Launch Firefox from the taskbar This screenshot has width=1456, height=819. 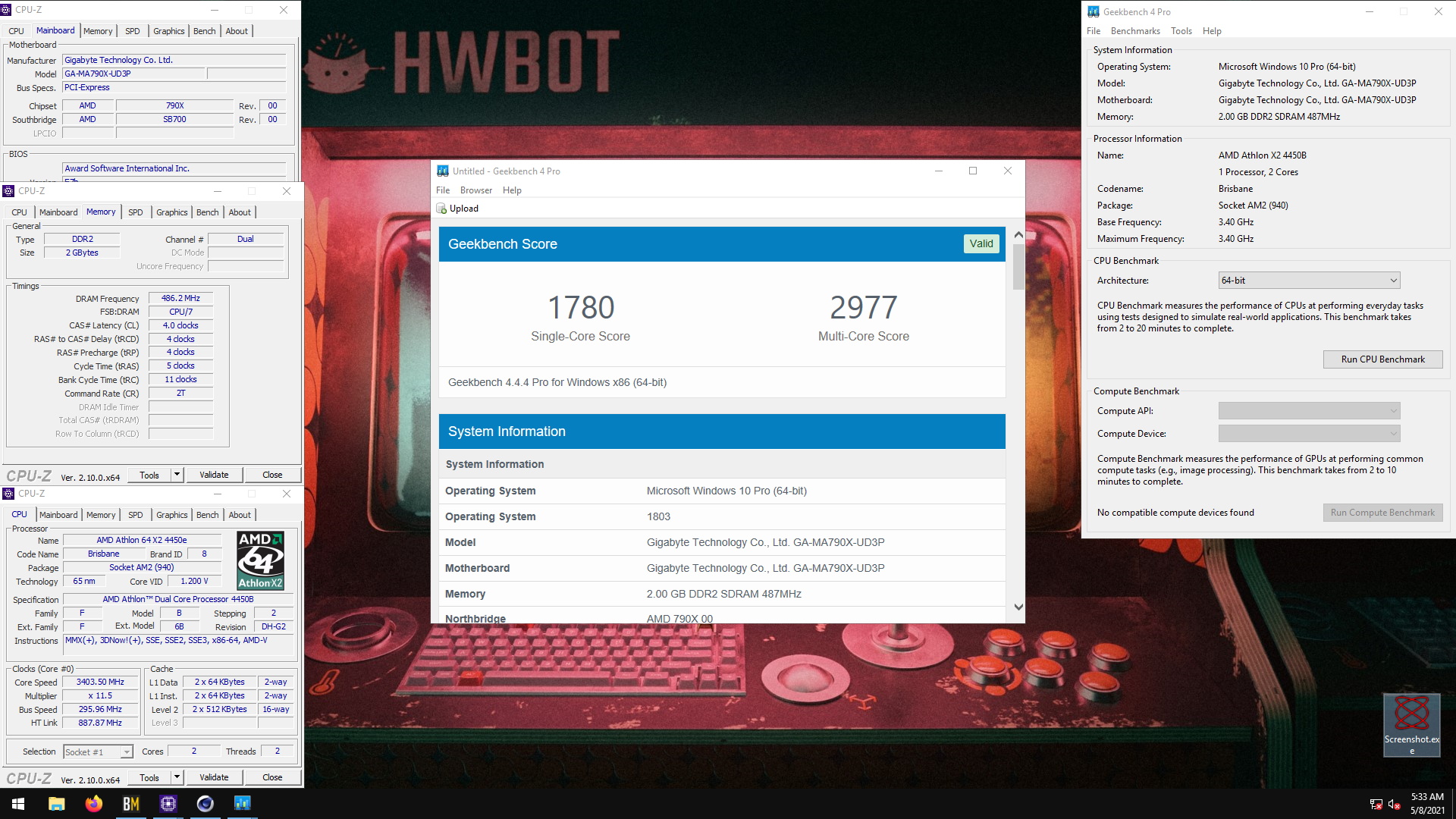(94, 804)
